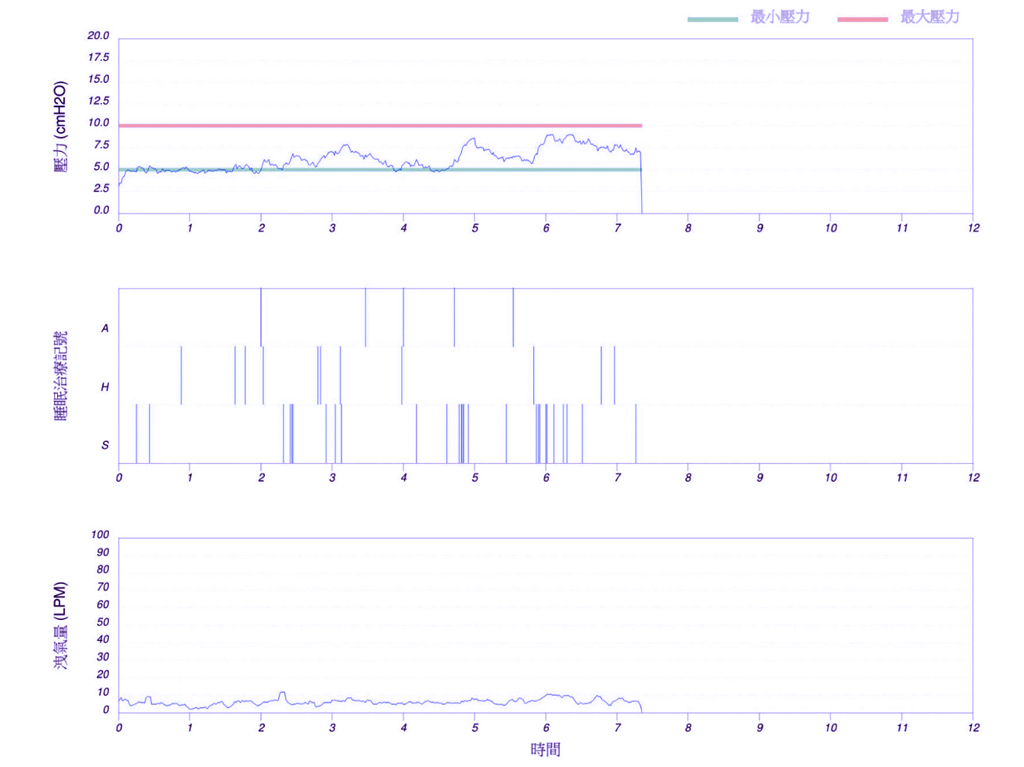Click the last S event marker after hour 7

point(635,433)
